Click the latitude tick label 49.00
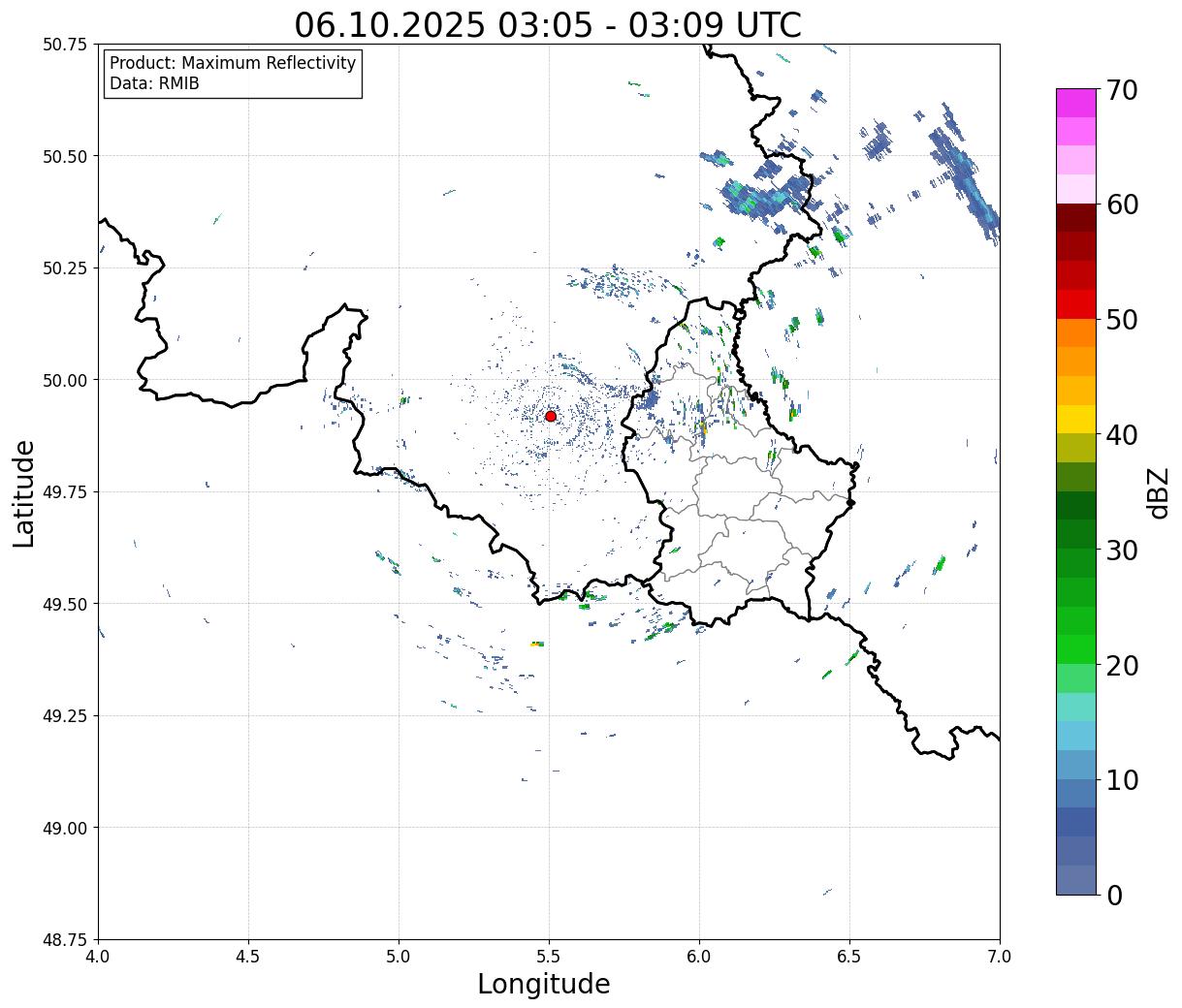Screen dimensions: 1182x1008 pos(64,828)
